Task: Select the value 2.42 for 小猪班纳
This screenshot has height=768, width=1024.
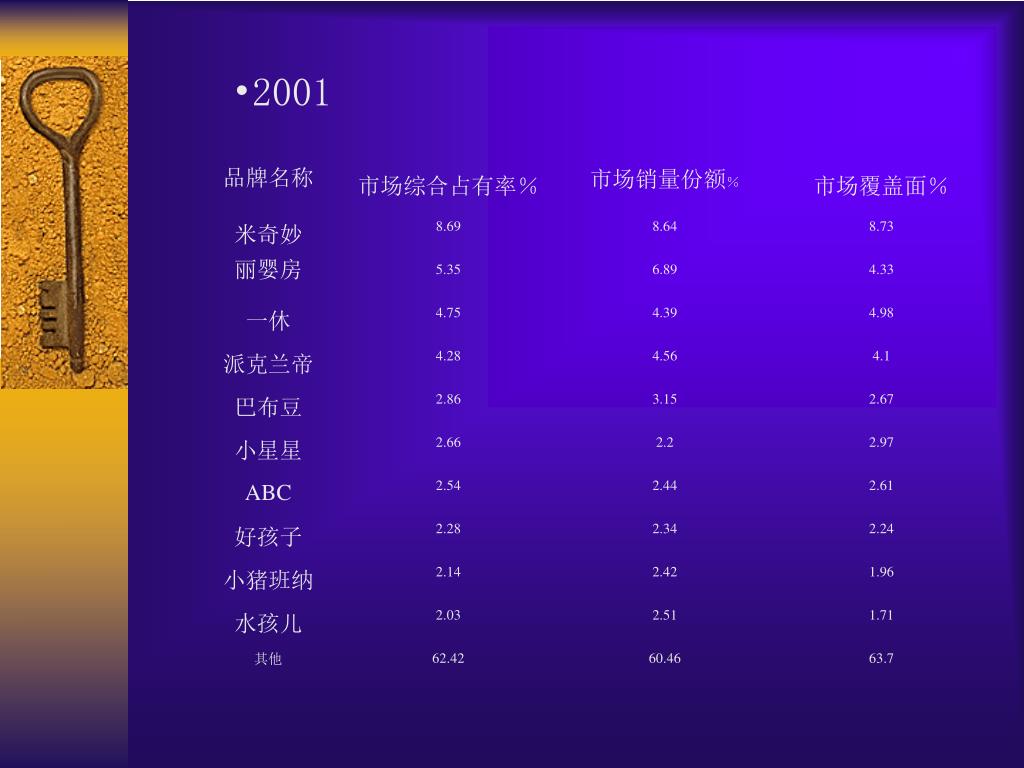Action: [665, 572]
